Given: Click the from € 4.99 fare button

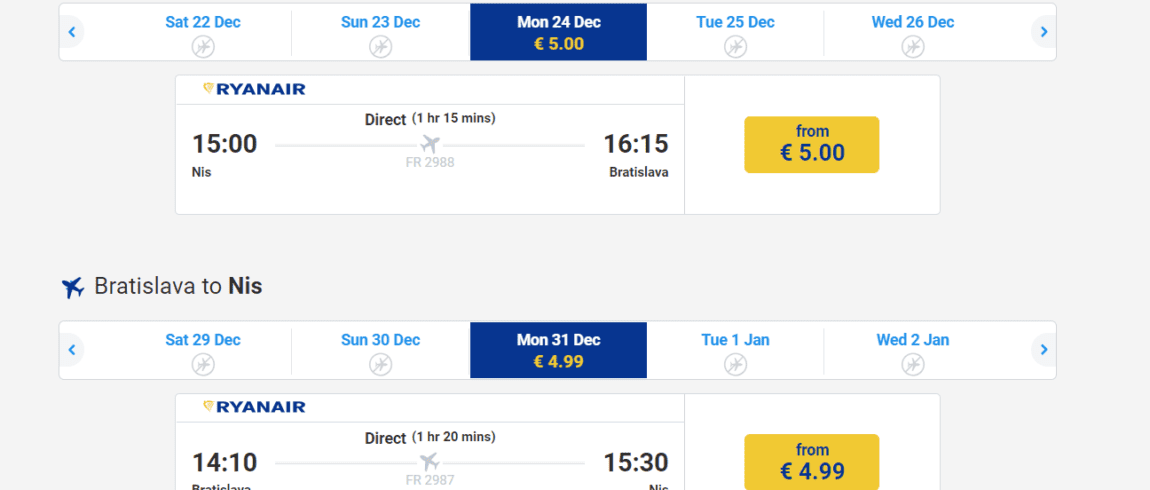Looking at the screenshot, I should [812, 462].
